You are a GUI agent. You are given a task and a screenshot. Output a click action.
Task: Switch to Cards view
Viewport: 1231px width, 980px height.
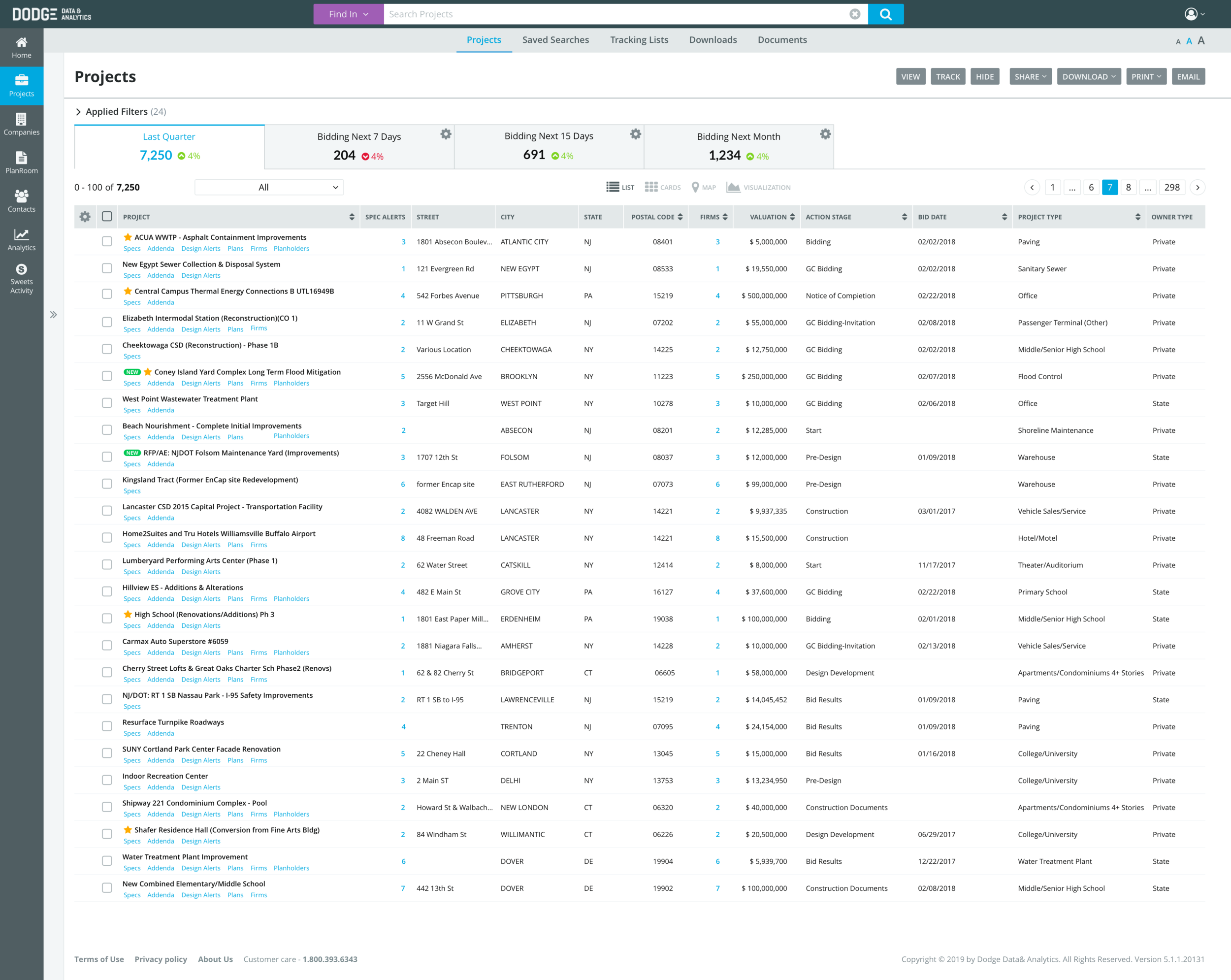coord(662,187)
